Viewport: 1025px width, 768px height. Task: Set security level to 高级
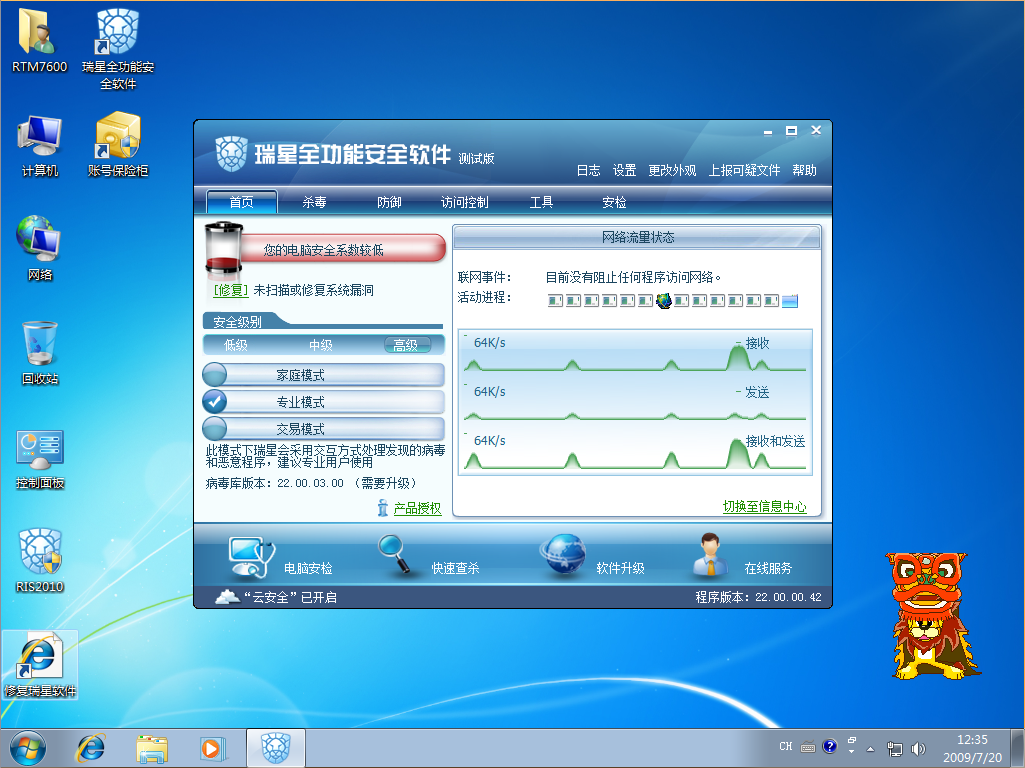406,345
